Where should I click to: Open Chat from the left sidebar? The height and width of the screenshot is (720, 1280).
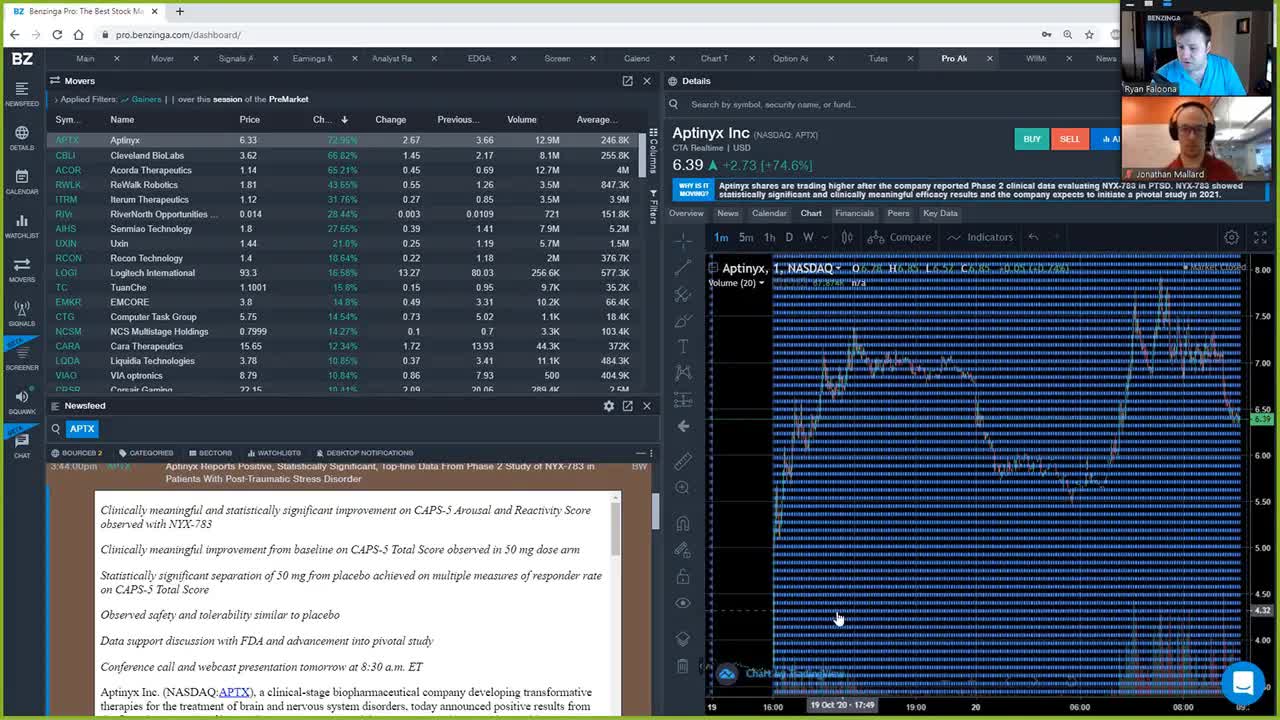point(22,445)
